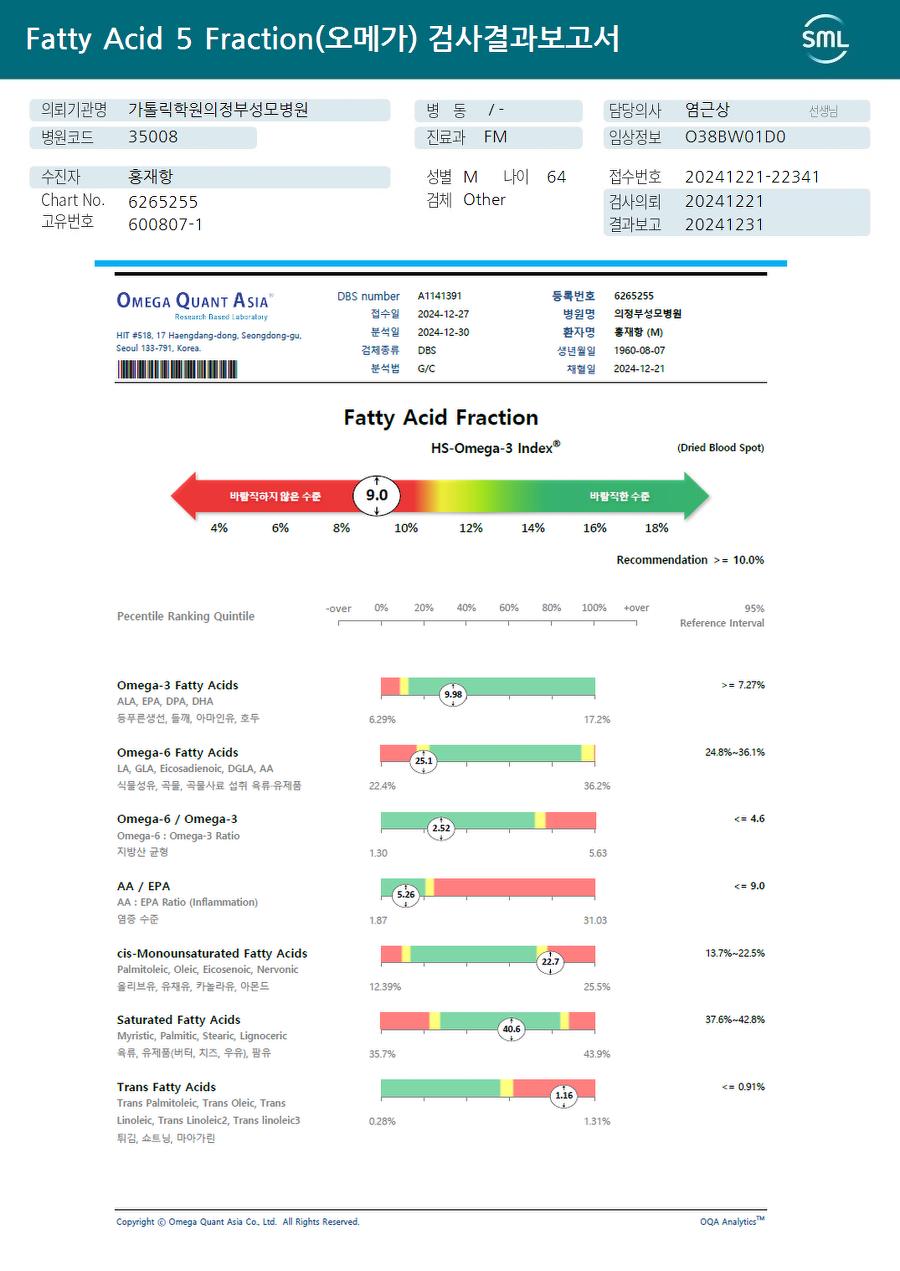Click the 1.16 Trans Fatty Acids marker
The height and width of the screenshot is (1271, 900).
564,1096
